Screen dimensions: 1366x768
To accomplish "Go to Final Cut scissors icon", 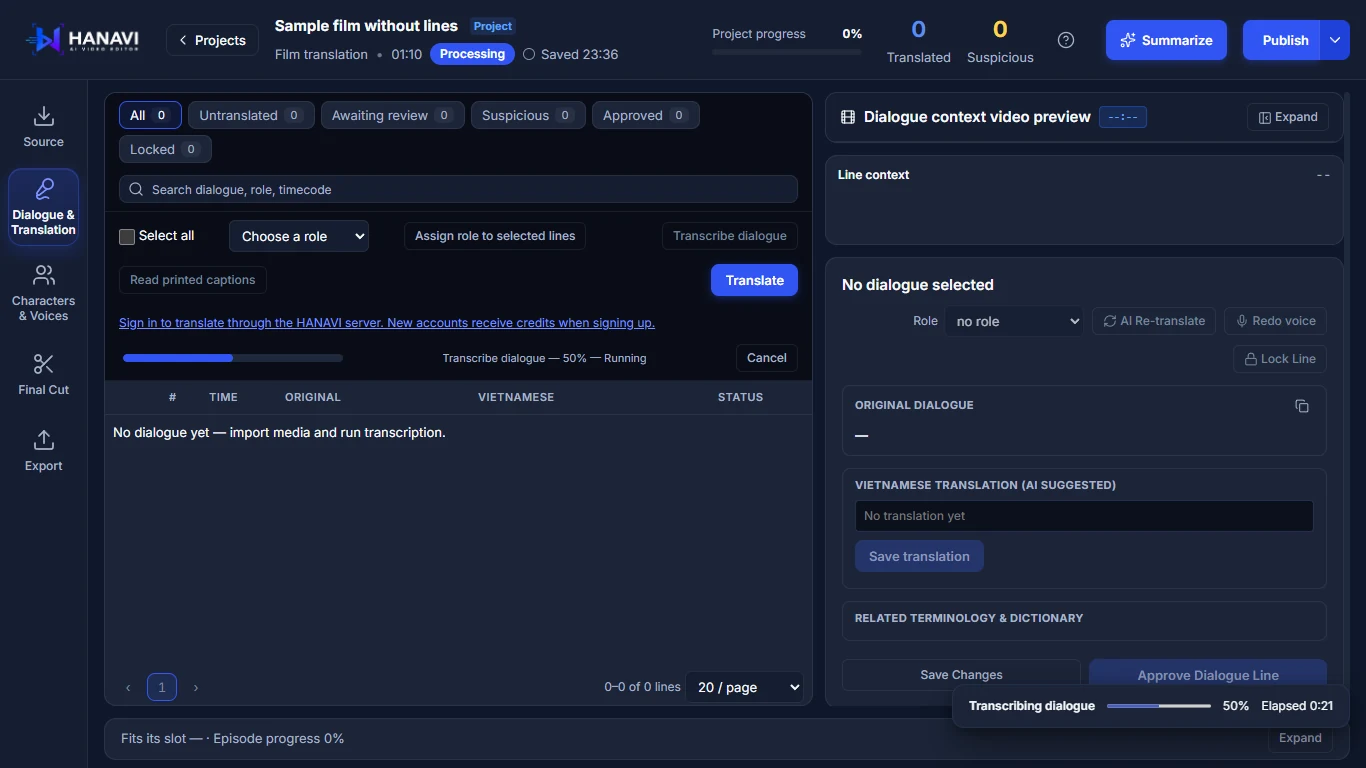I will click(43, 364).
